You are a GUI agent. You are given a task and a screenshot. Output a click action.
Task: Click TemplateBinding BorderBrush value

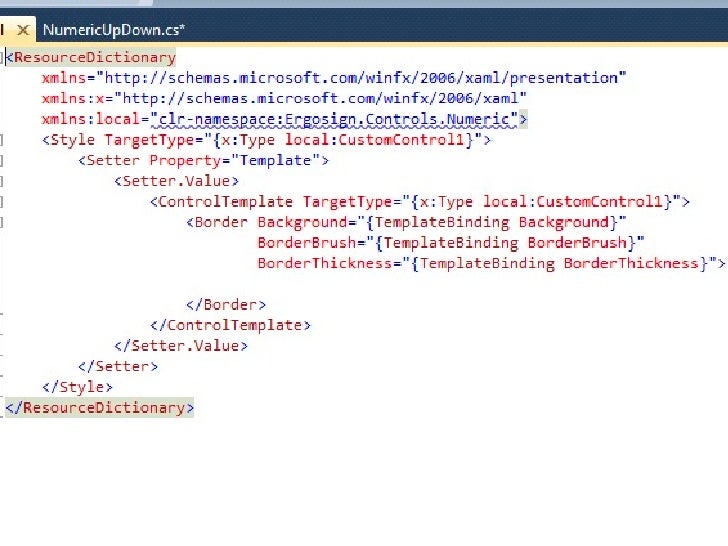(505, 243)
